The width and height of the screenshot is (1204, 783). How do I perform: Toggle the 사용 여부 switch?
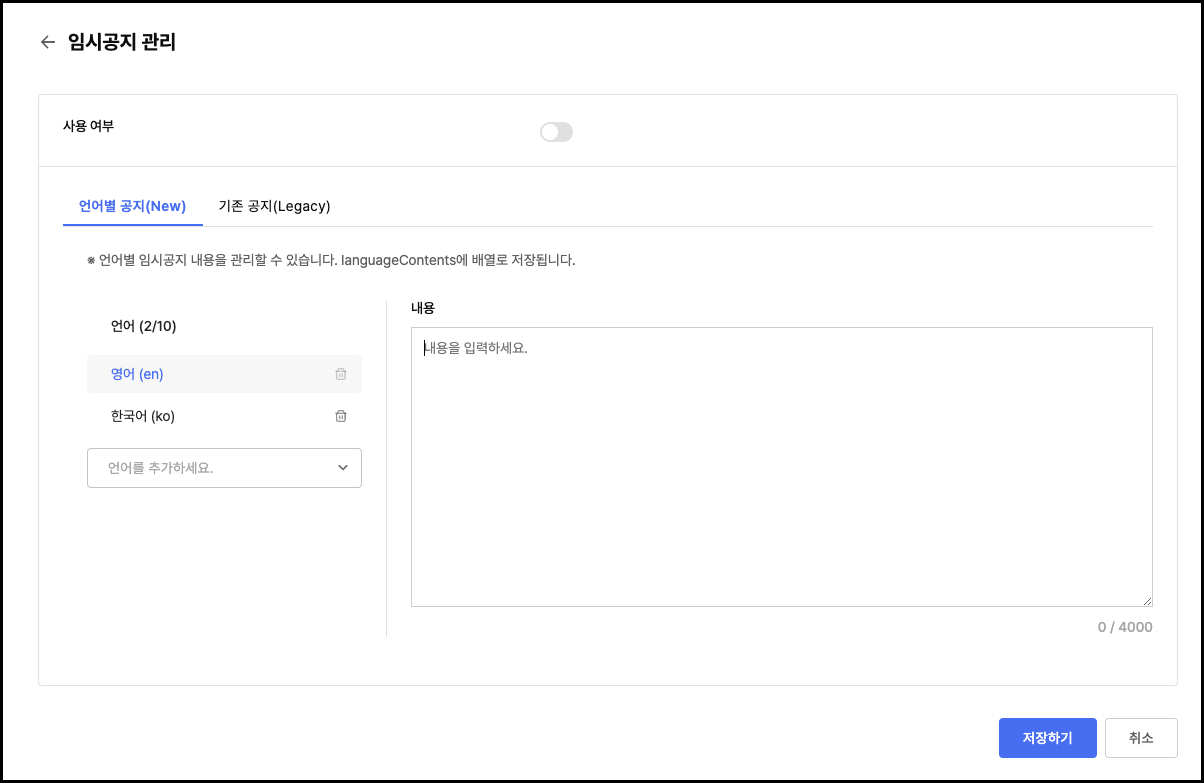(556, 132)
